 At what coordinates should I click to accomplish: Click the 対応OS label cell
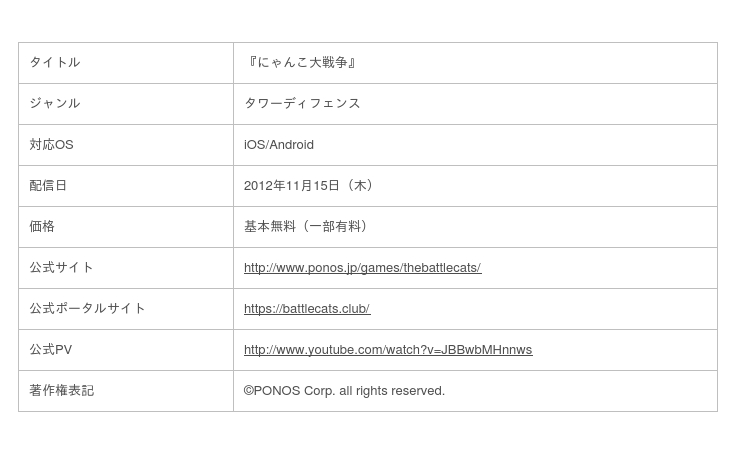click(x=126, y=145)
